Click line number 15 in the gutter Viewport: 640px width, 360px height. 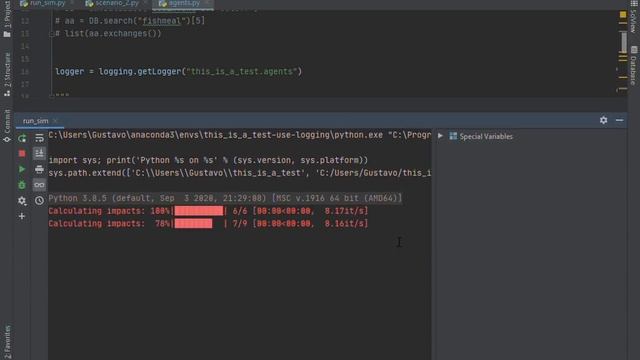click(25, 59)
